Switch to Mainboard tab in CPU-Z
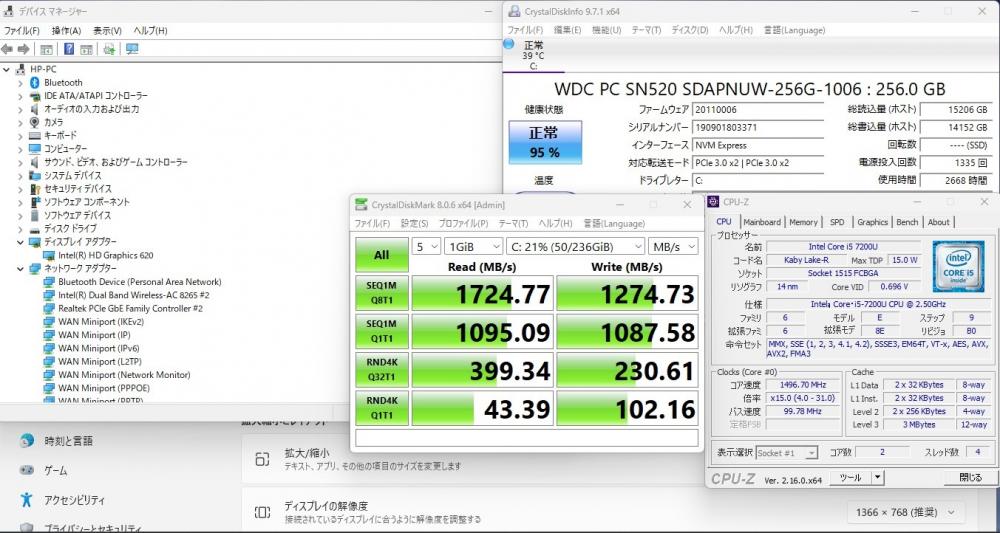This screenshot has width=1000, height=533. tap(761, 222)
